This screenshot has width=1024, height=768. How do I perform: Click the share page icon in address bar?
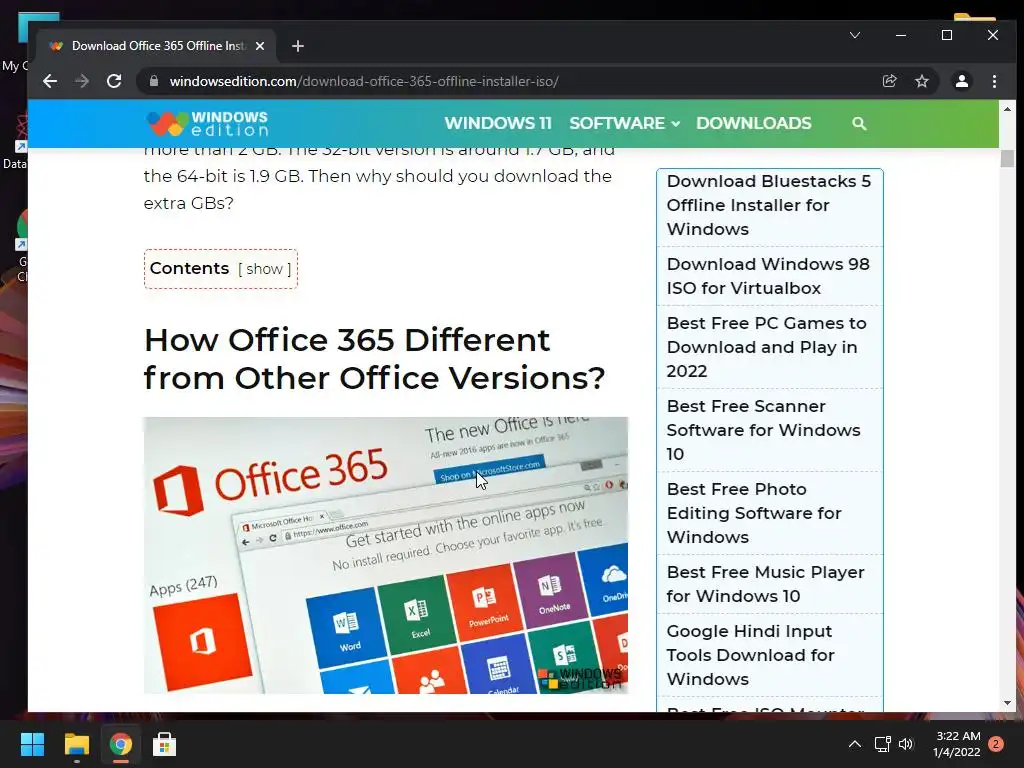pos(889,81)
